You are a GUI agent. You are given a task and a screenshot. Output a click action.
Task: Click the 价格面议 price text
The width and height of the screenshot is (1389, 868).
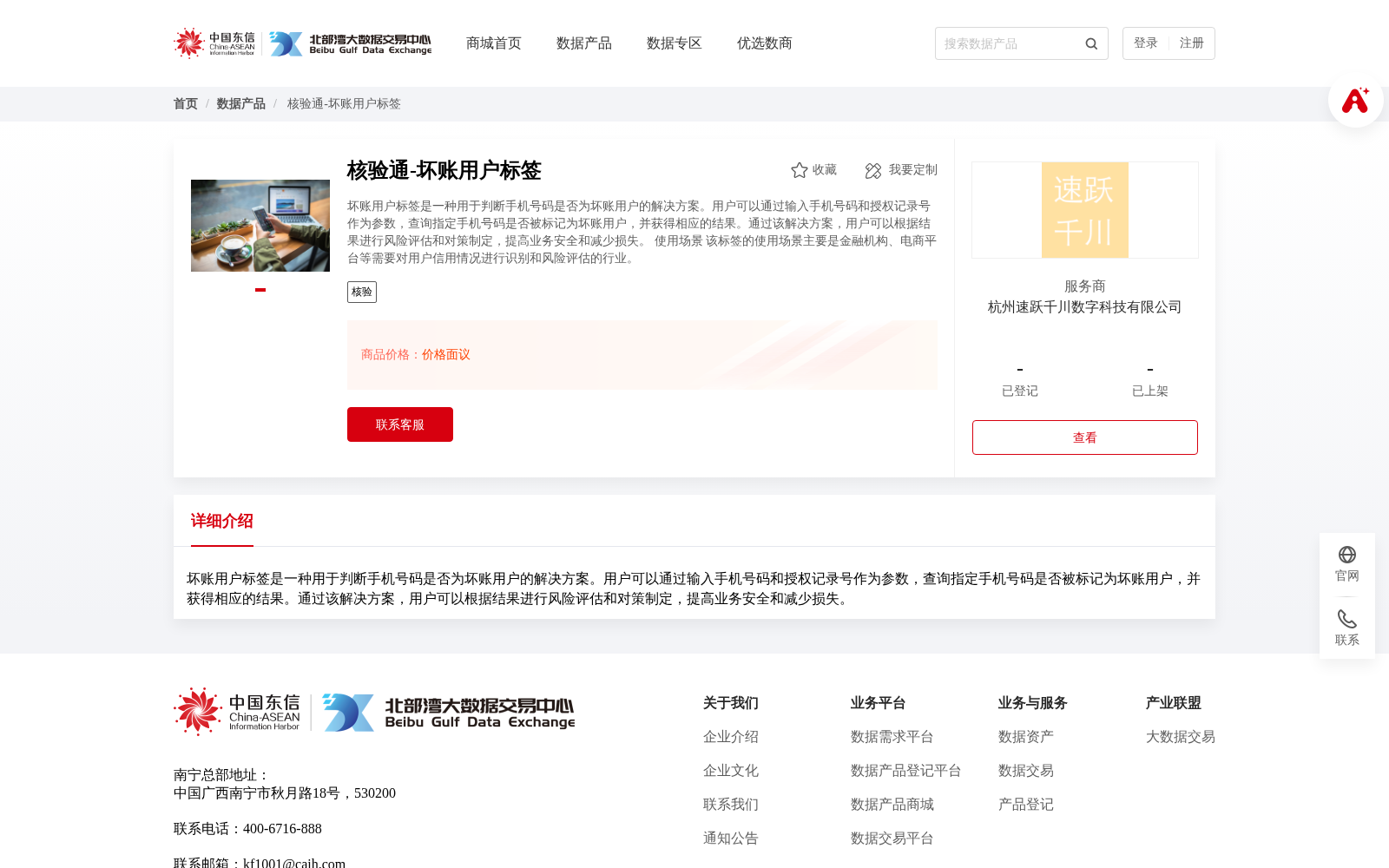tap(446, 355)
